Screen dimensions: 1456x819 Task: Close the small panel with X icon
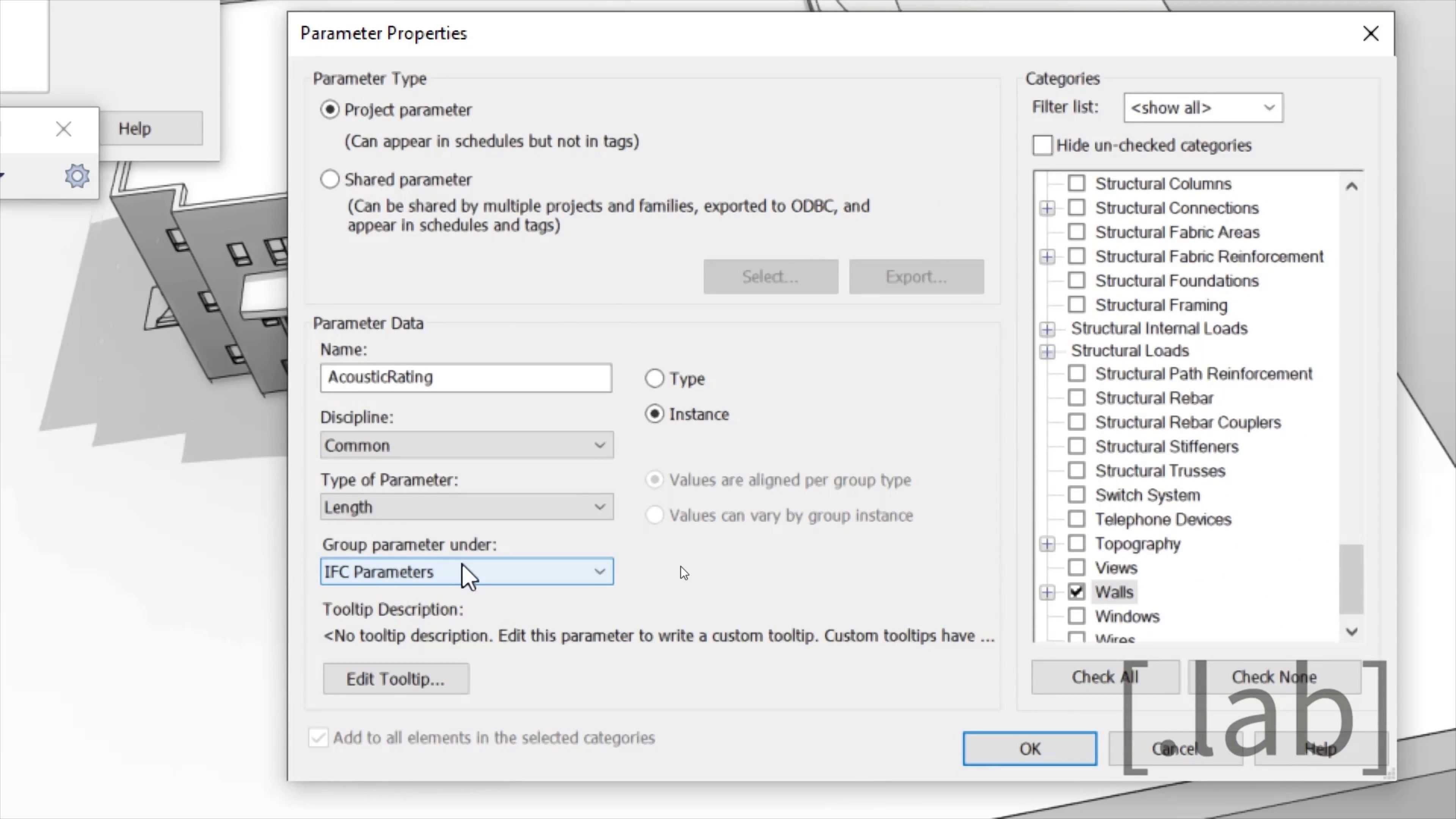point(63,129)
